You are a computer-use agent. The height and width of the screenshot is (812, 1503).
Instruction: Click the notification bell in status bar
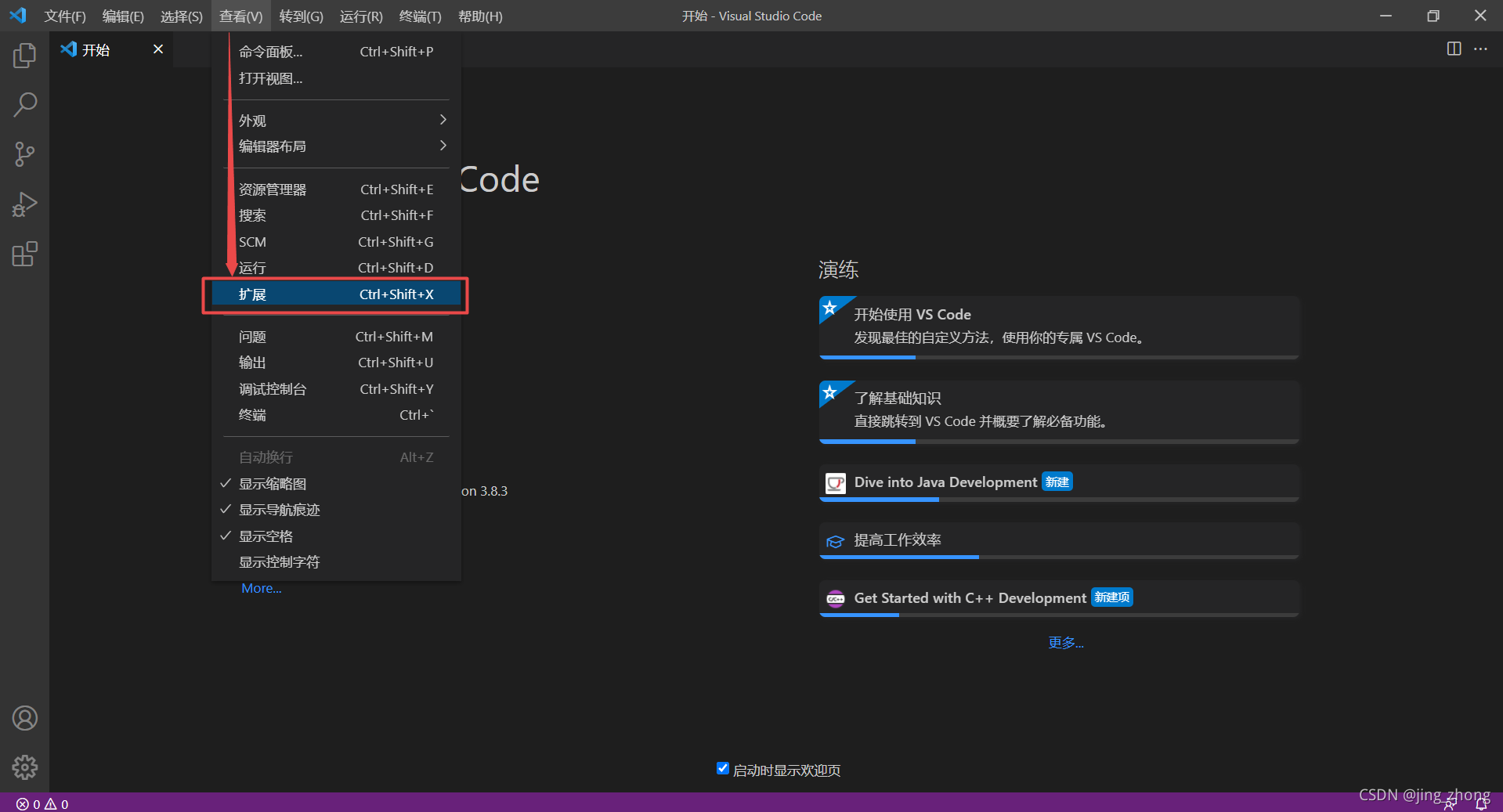[x=1482, y=804]
